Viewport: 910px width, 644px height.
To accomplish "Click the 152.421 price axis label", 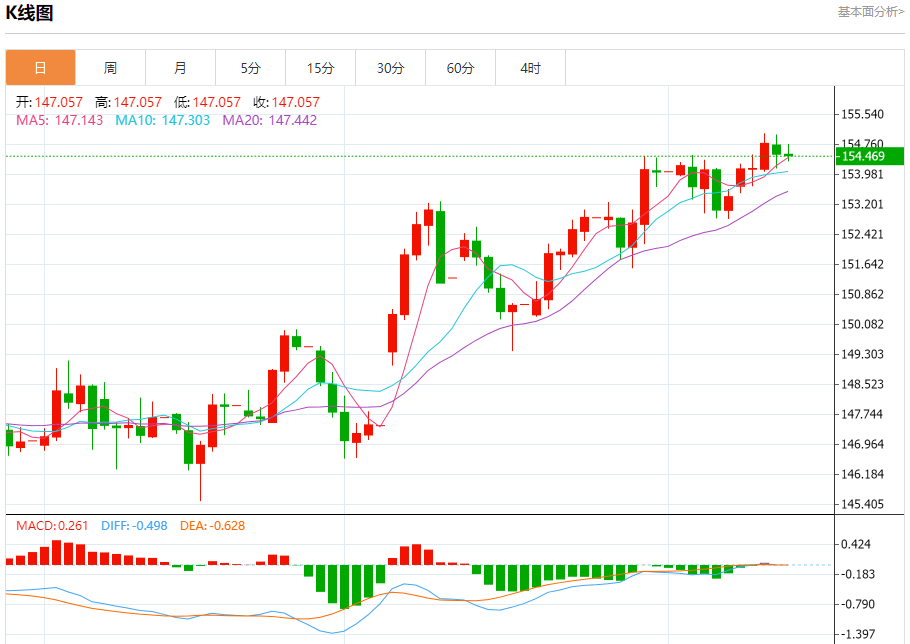I will click(862, 234).
